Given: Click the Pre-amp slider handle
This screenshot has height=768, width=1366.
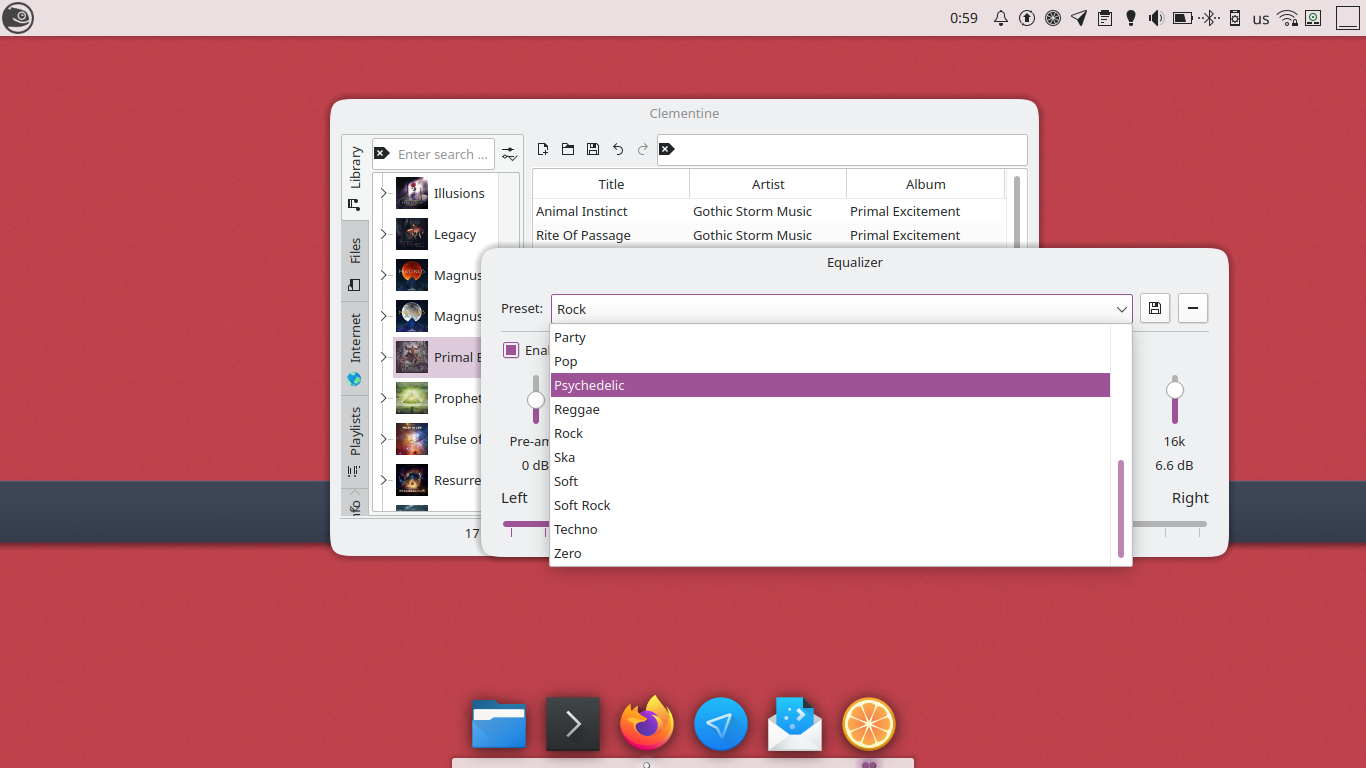Looking at the screenshot, I should click(x=536, y=400).
